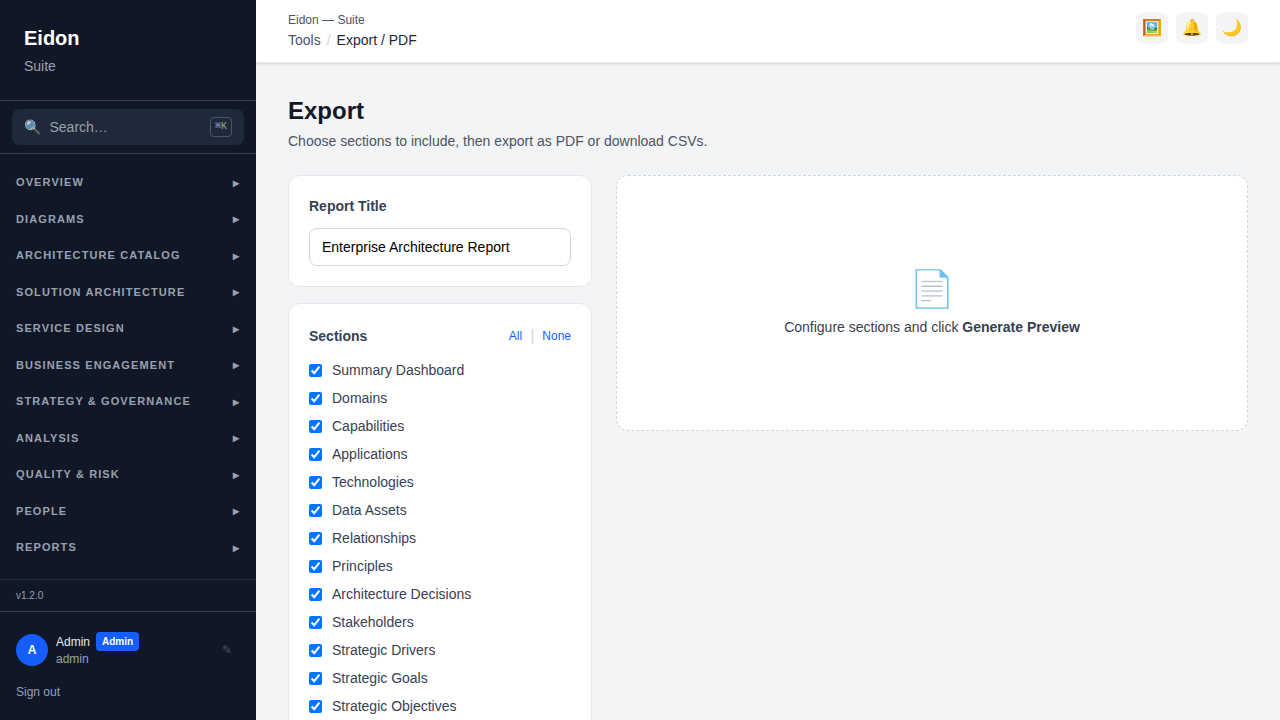Expand Solution Architecture group
The width and height of the screenshot is (1280, 720).
click(x=128, y=292)
